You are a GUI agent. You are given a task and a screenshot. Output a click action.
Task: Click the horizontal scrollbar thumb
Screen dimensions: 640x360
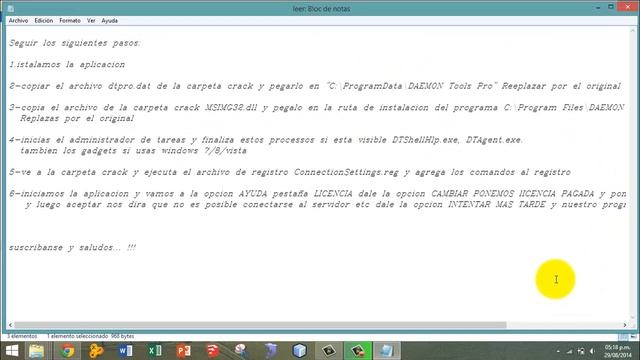point(260,325)
